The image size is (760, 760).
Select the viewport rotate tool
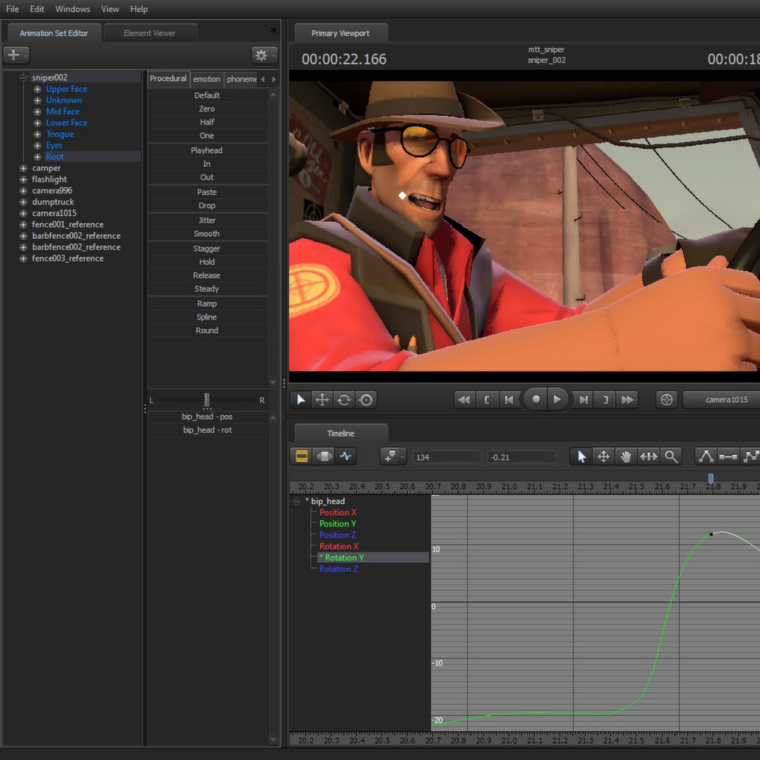[344, 400]
